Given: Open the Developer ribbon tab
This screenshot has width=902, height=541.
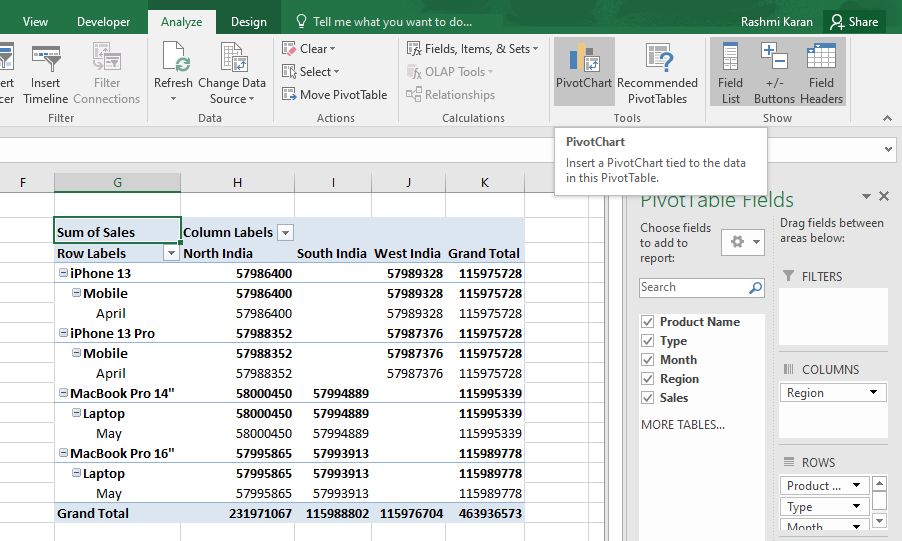Looking at the screenshot, I should point(104,22).
